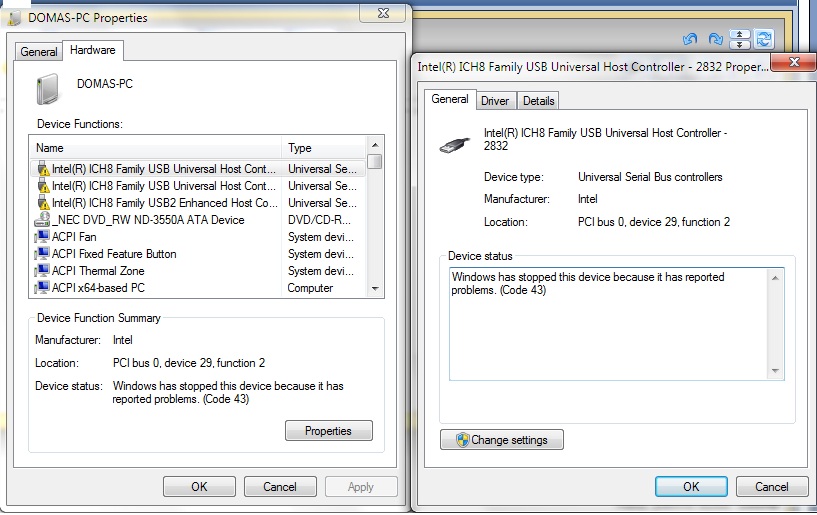The image size is (817, 515).
Task: Select ACPI x64-based PC row
Action: click(197, 288)
